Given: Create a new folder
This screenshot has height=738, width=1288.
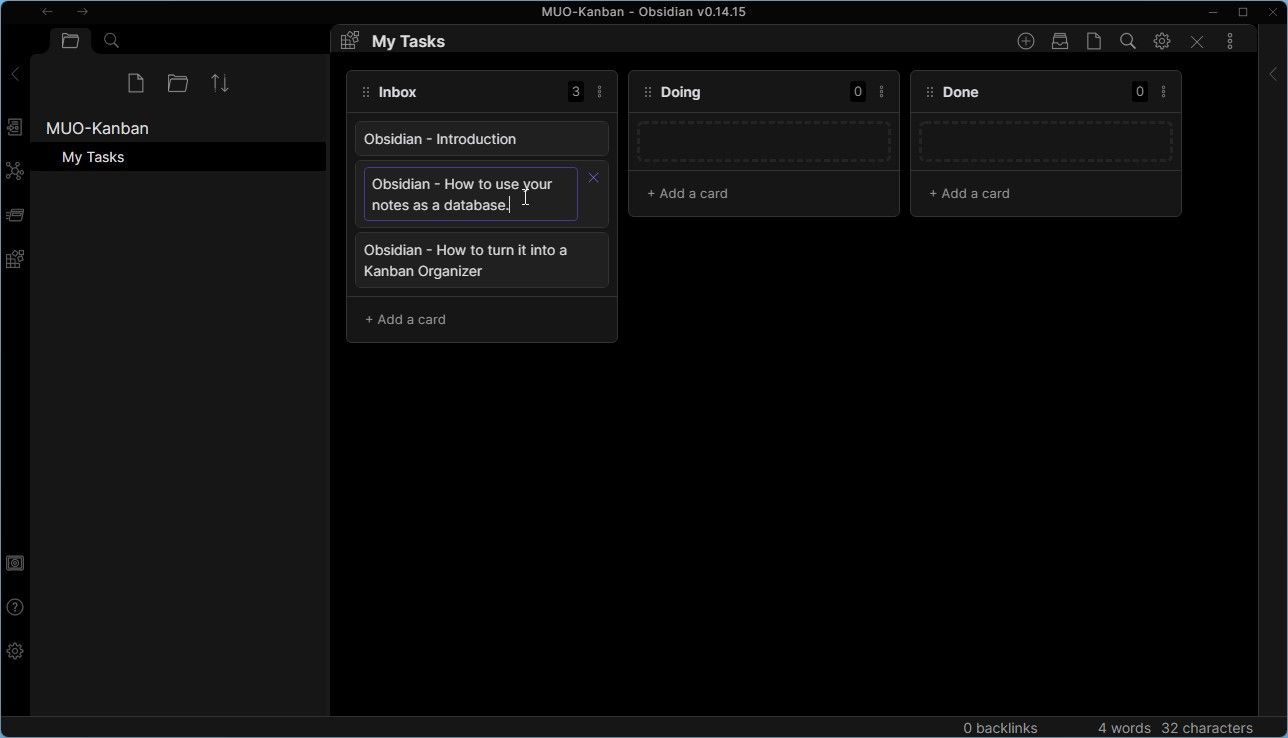Looking at the screenshot, I should (178, 83).
